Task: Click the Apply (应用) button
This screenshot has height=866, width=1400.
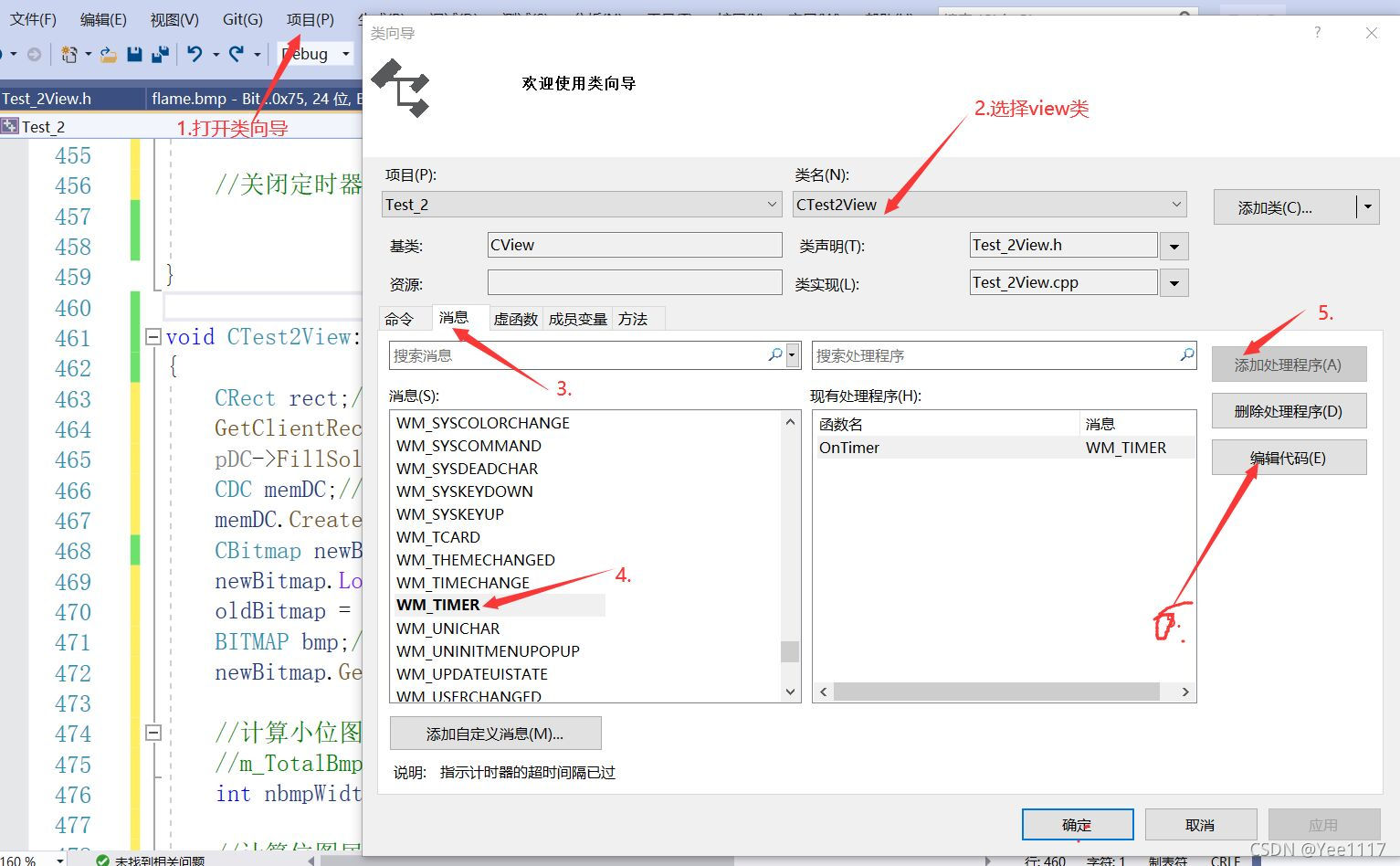Action: tap(1324, 825)
